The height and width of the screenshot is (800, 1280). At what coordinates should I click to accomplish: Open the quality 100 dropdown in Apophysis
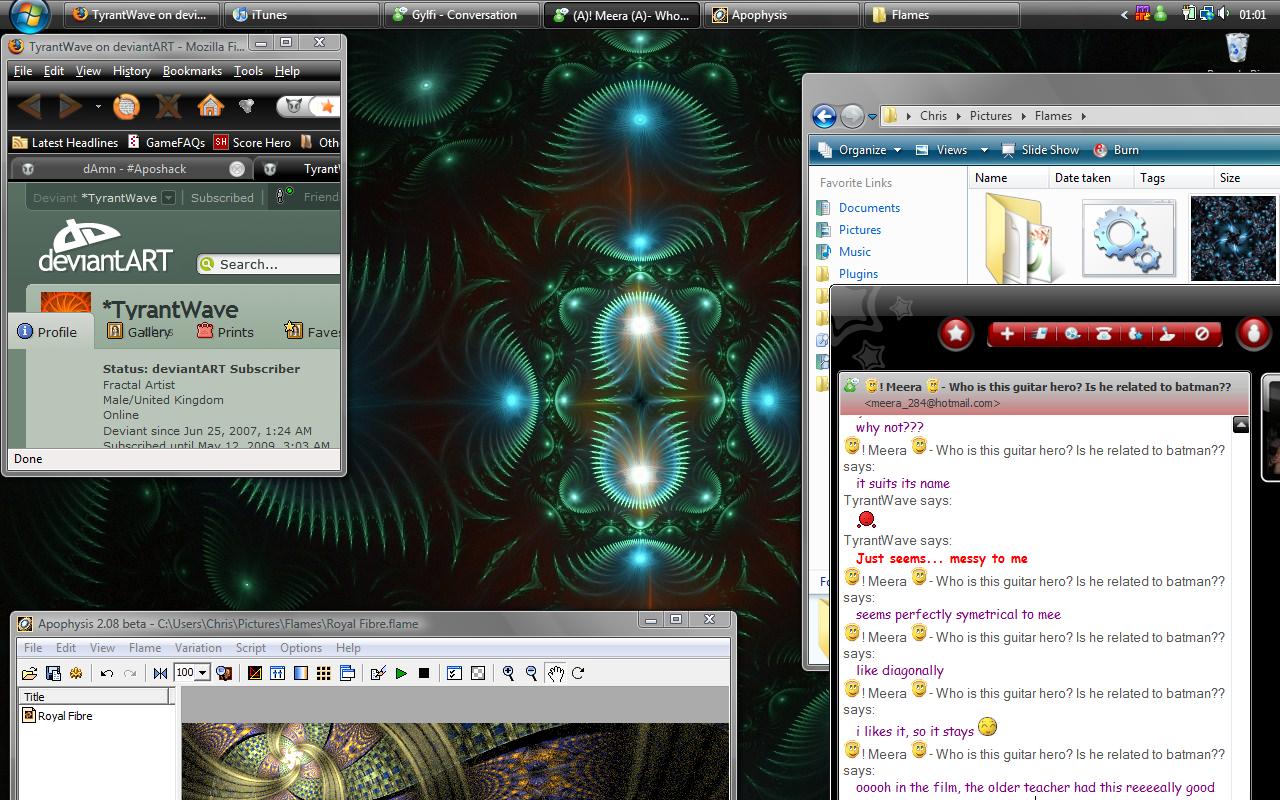(202, 673)
